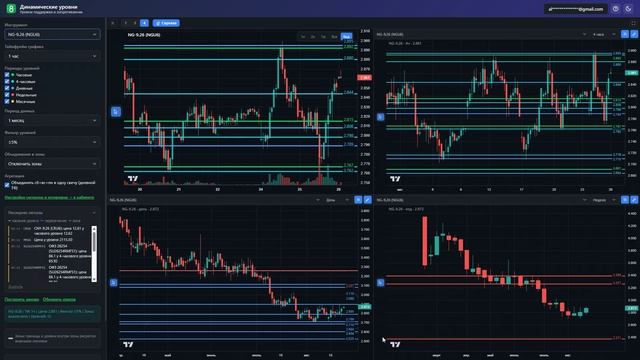Click first blue icon button in top-right chart header
This screenshot has height=360, width=640.
click(625, 34)
